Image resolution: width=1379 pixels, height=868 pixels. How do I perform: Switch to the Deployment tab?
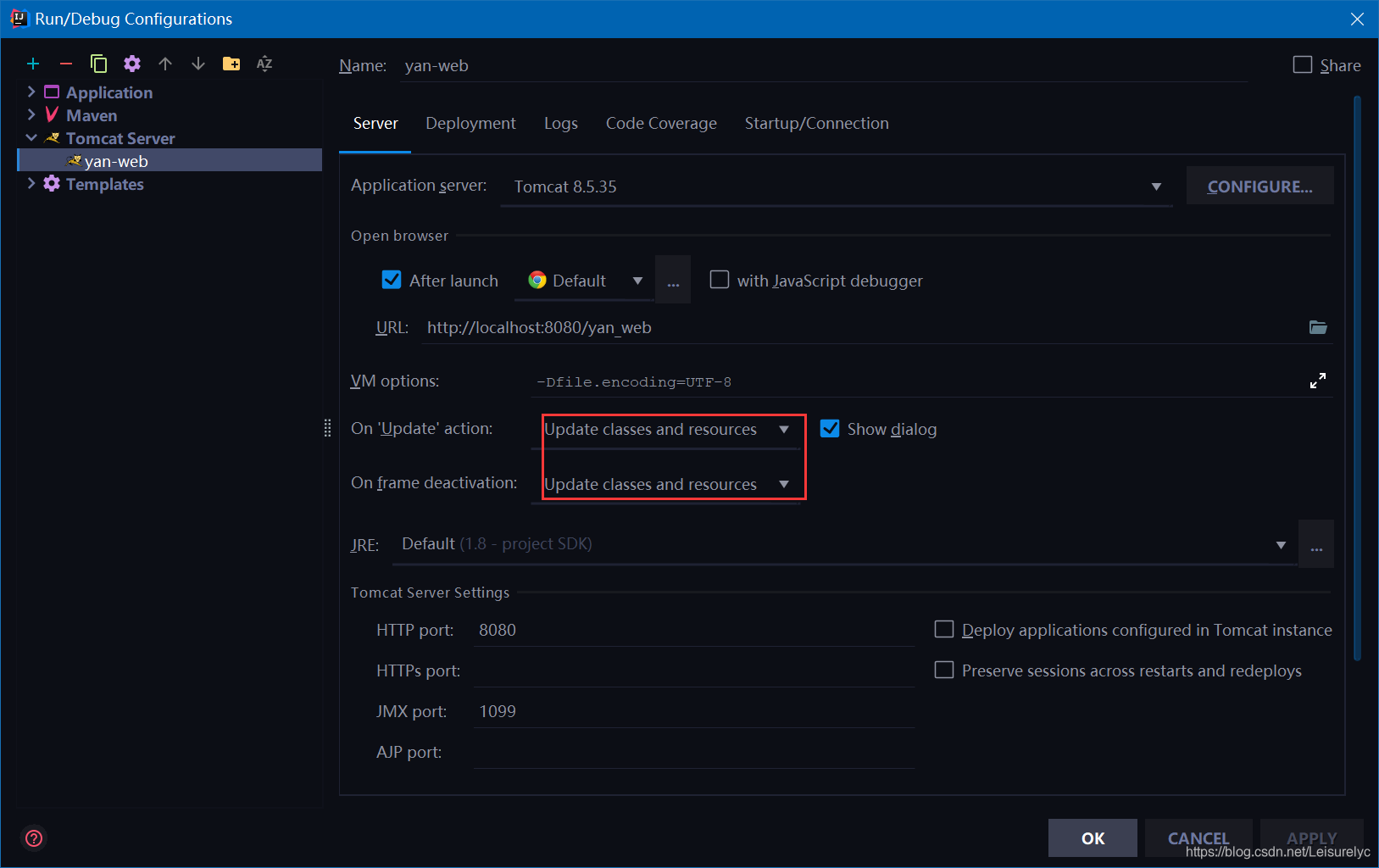click(470, 123)
